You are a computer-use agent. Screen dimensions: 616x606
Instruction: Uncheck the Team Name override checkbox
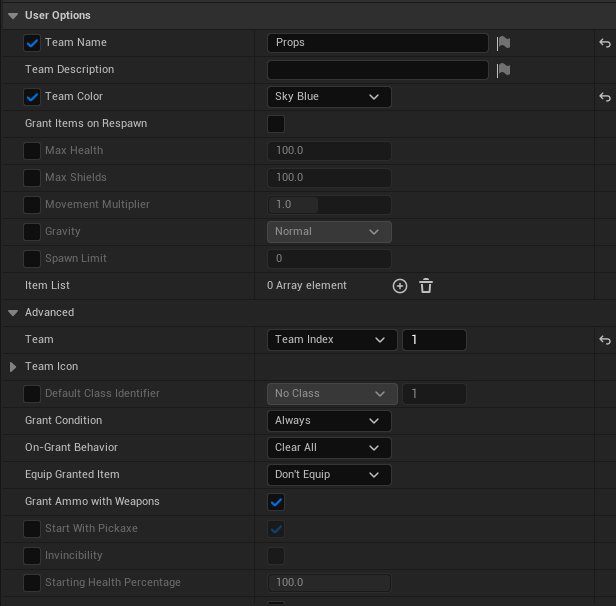(x=32, y=43)
